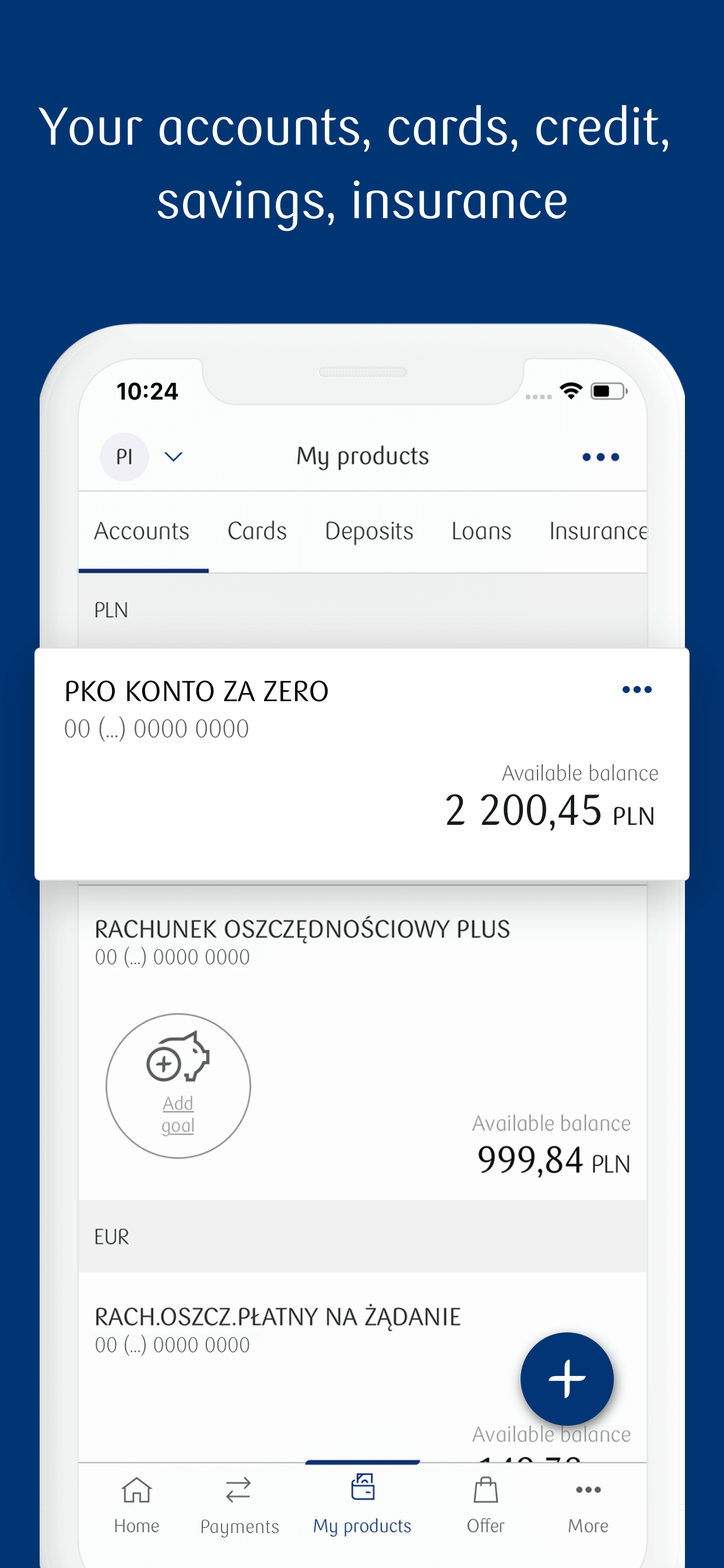This screenshot has width=724, height=1568.
Task: Open RACHUNEK OSZCZĘDNOŚCIOWY PLUS account
Action: (x=362, y=1042)
